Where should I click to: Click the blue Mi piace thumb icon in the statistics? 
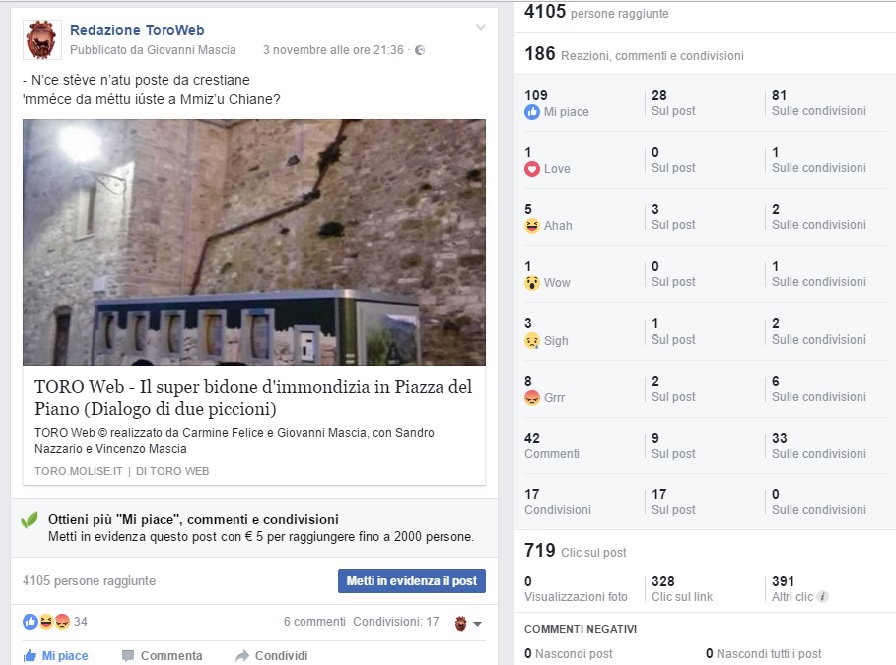531,112
